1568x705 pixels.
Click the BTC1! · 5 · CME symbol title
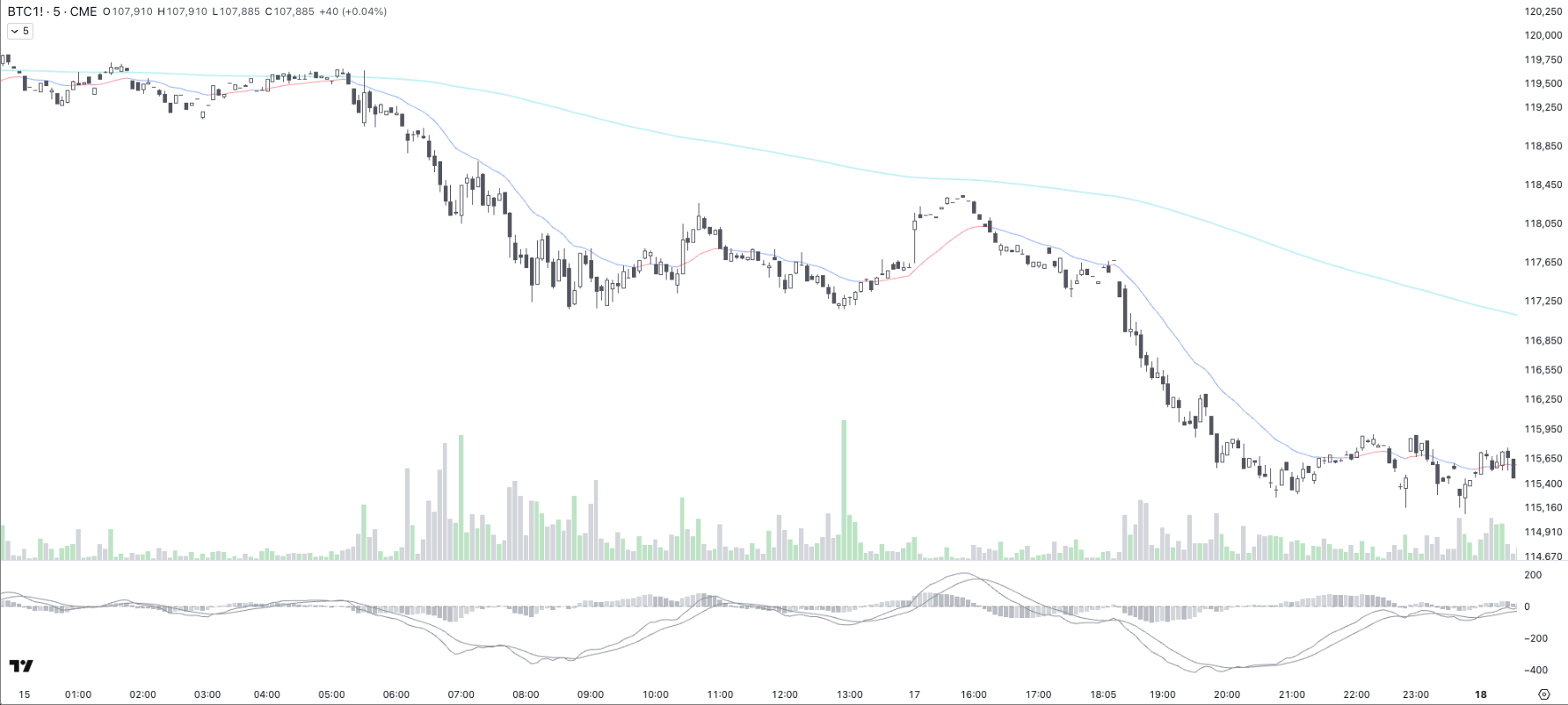coord(53,11)
